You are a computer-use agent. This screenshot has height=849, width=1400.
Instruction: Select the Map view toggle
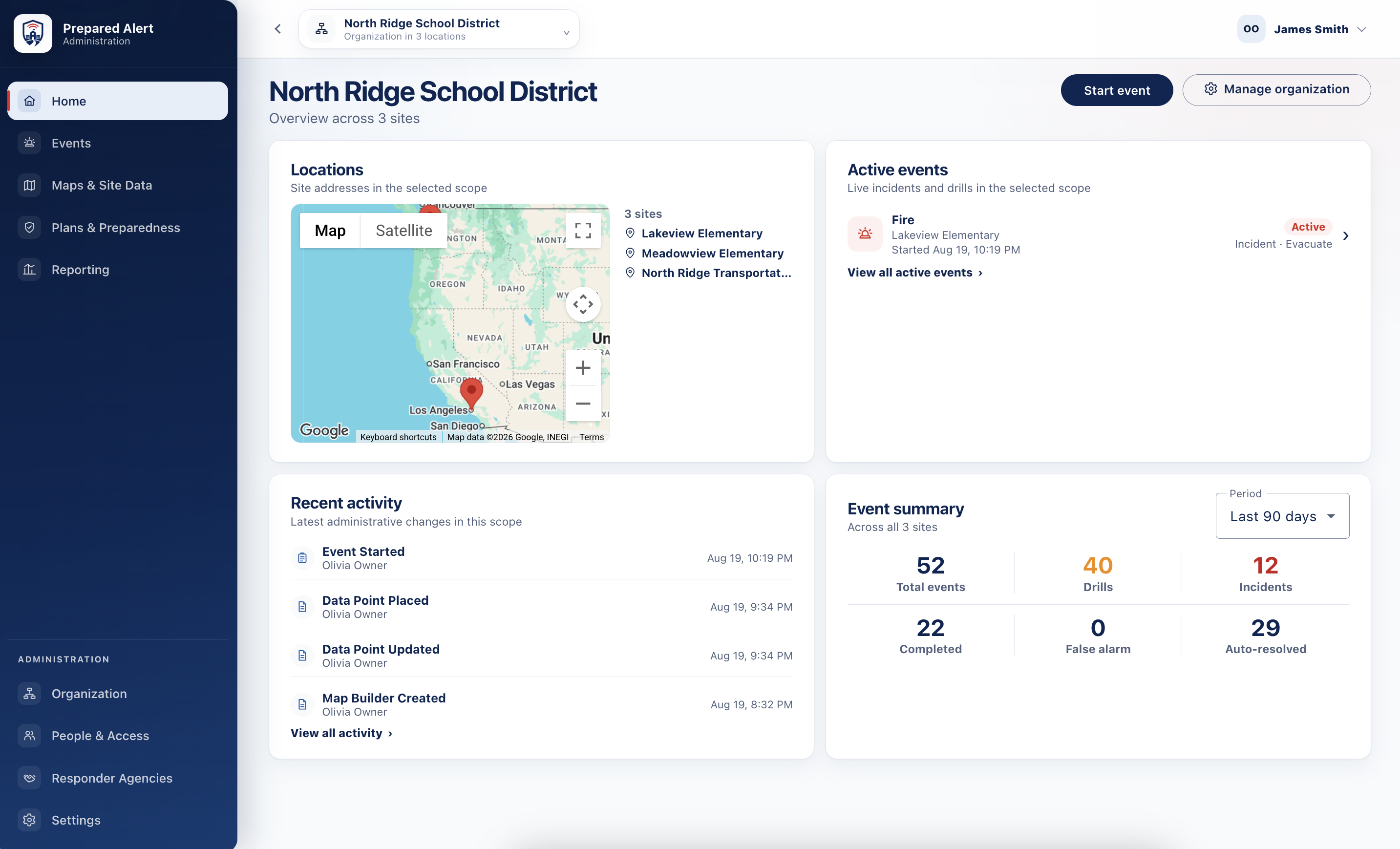coord(330,230)
